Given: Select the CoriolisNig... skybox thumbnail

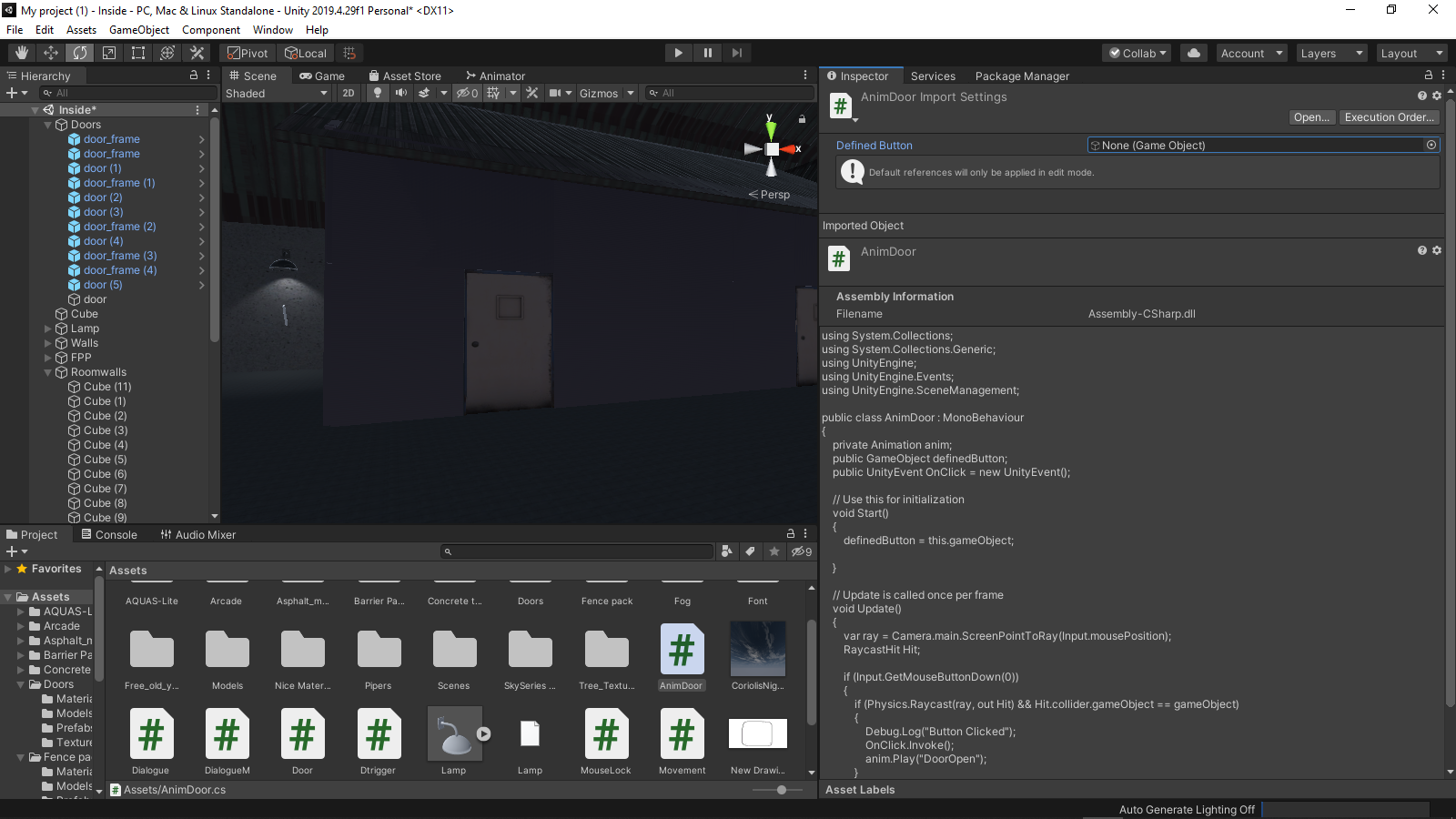Looking at the screenshot, I should click(x=758, y=657).
